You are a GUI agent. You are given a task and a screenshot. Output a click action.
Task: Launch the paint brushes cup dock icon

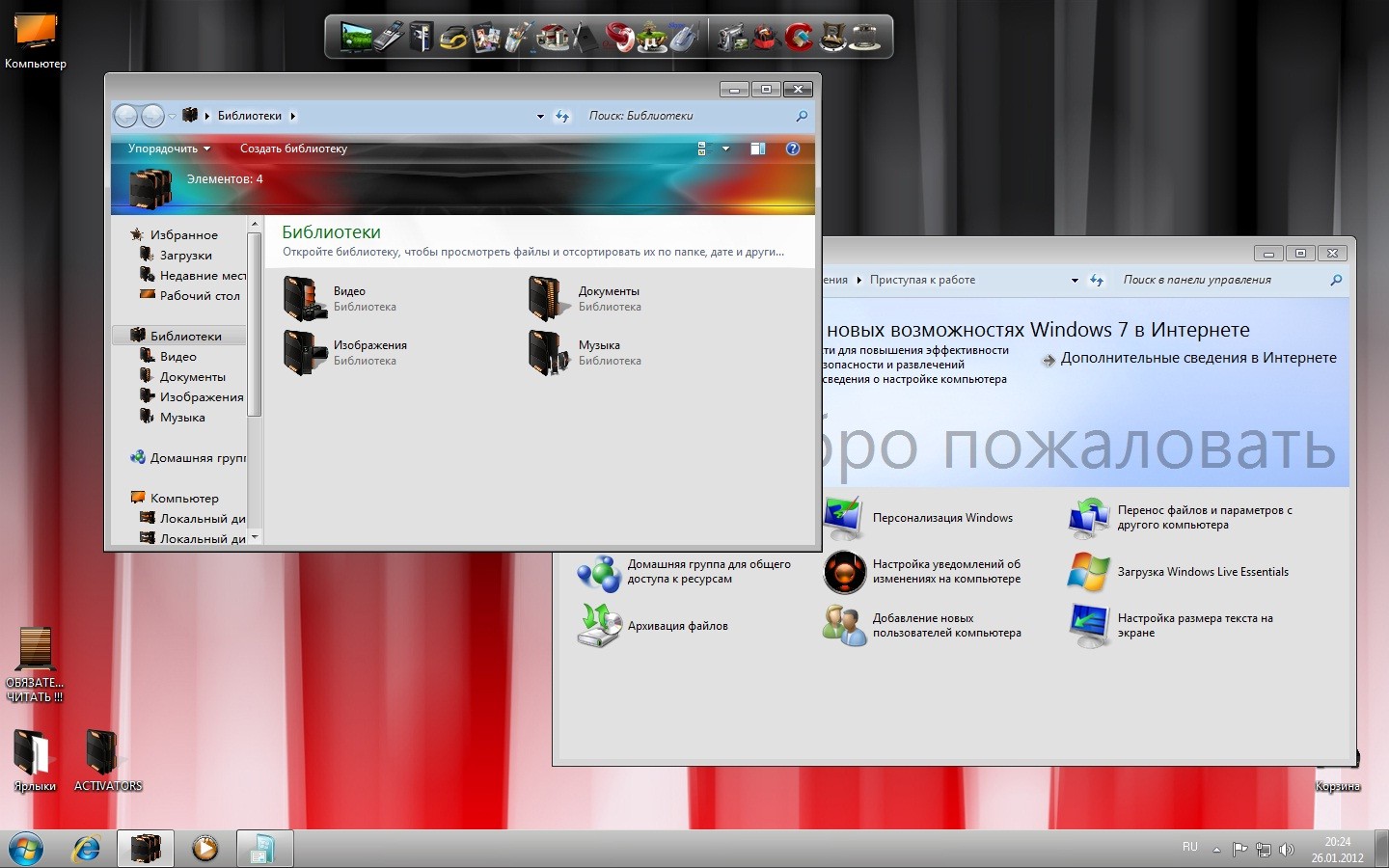[519, 37]
